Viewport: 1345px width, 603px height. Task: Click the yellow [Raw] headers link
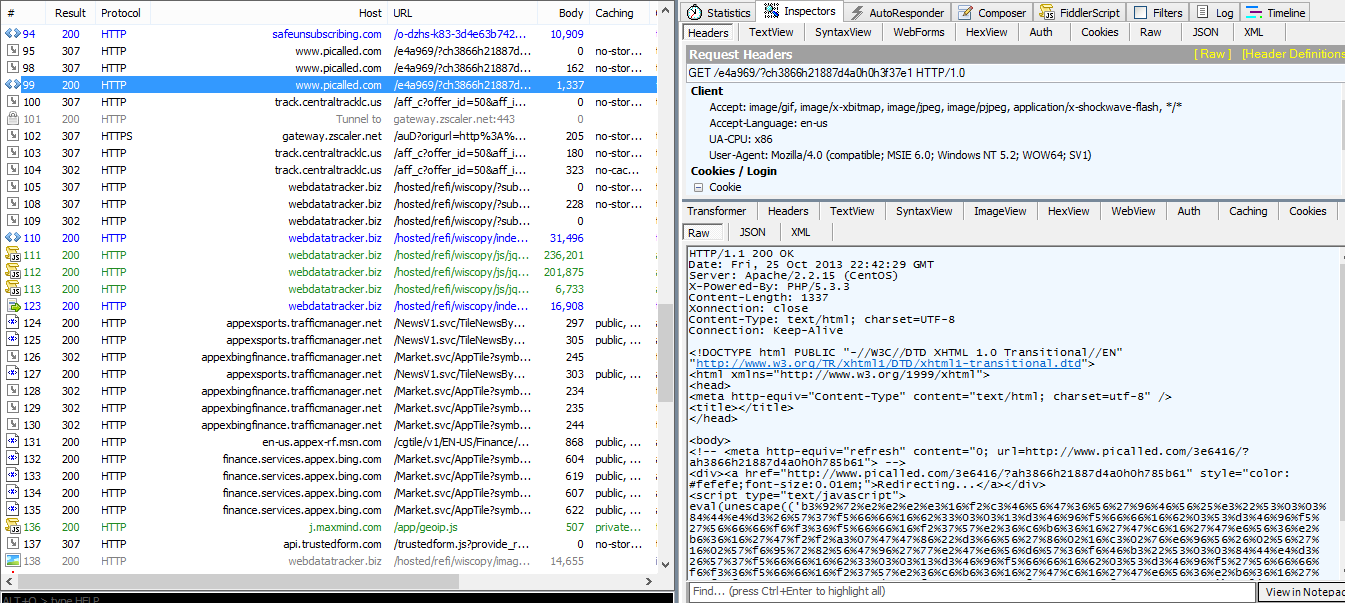1212,54
